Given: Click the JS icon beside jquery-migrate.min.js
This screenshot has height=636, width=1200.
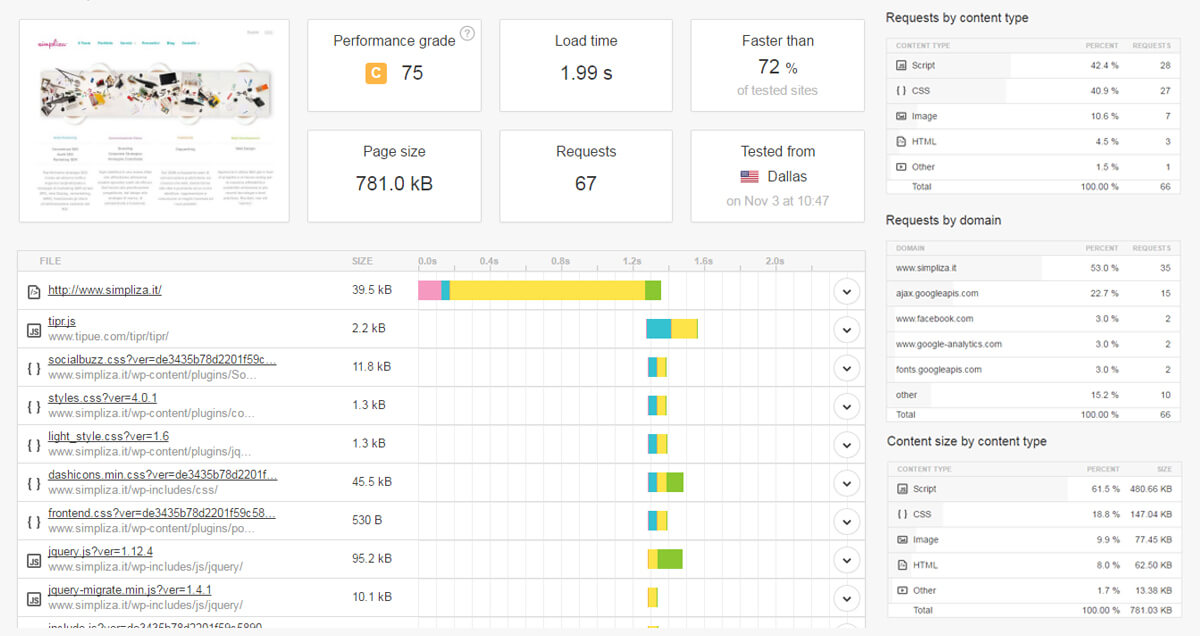Looking at the screenshot, I should click(x=33, y=597).
